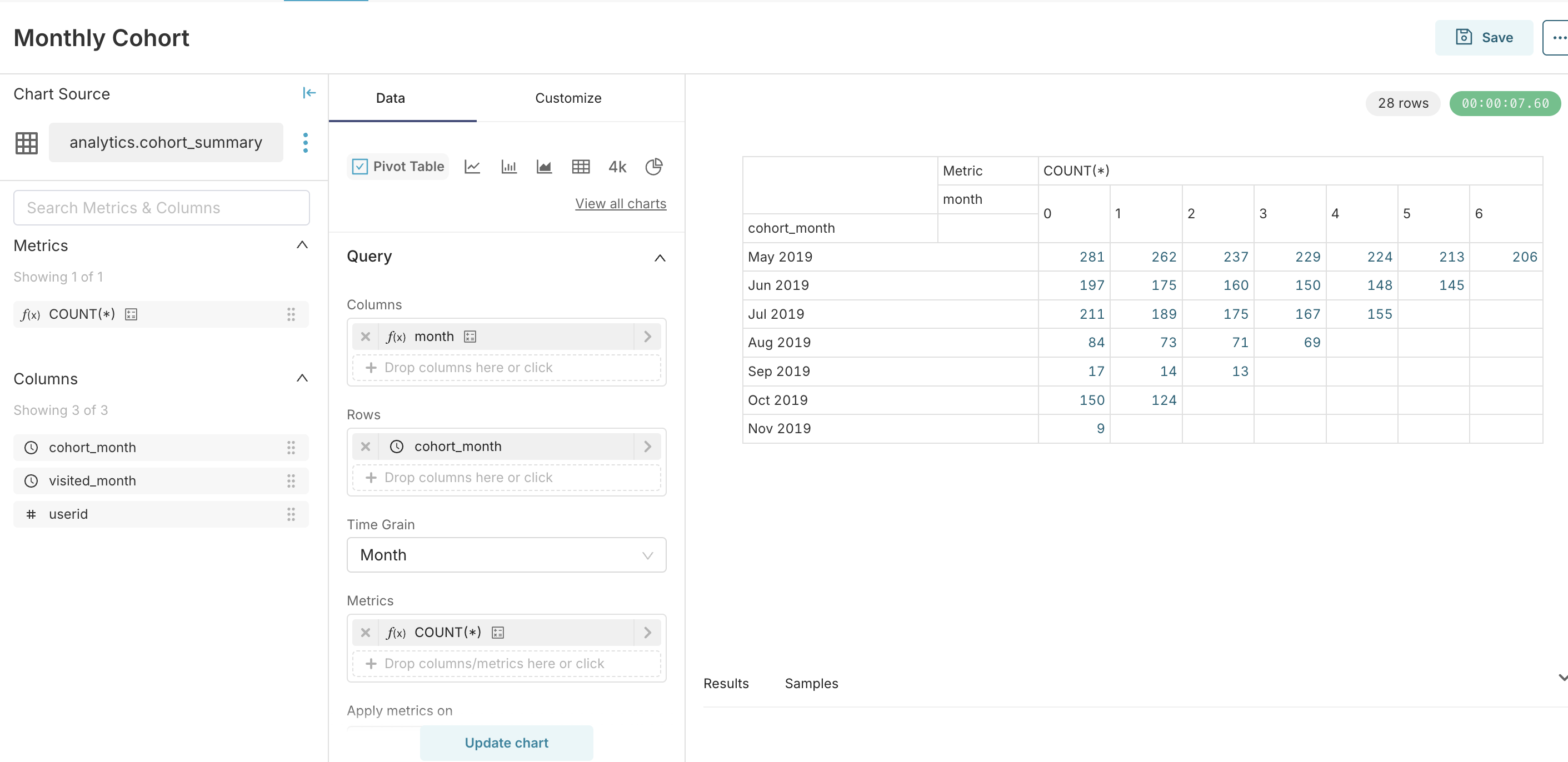Collapse the Chart Source panel
Screen dimensions: 1568x762
tap(308, 93)
